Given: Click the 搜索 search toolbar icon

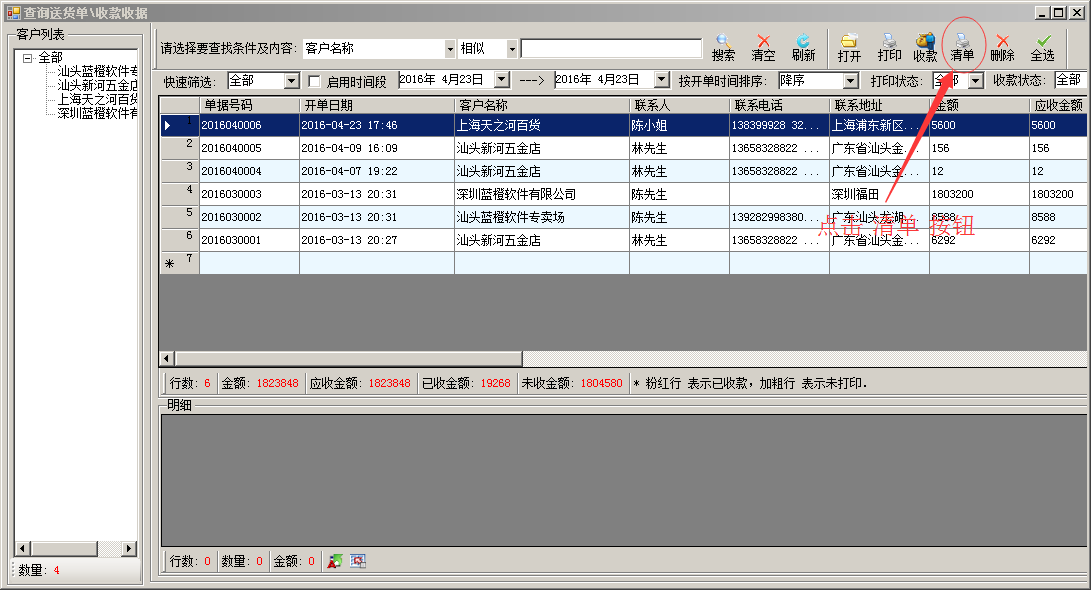Looking at the screenshot, I should pos(723,47).
